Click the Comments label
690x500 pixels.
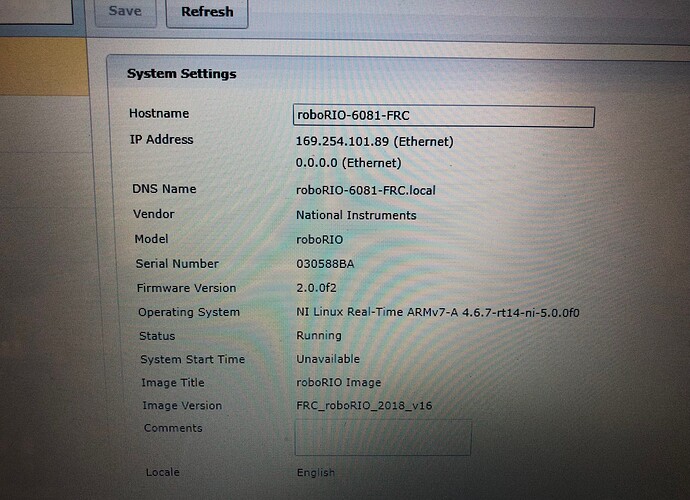(173, 428)
